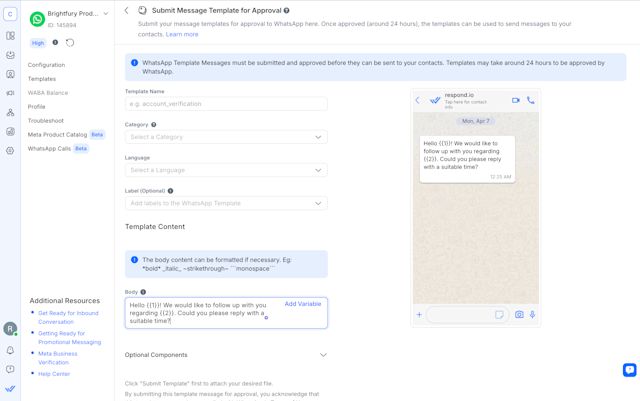Click sticker icon in preview message box
The image size is (640, 401).
pos(499,314)
